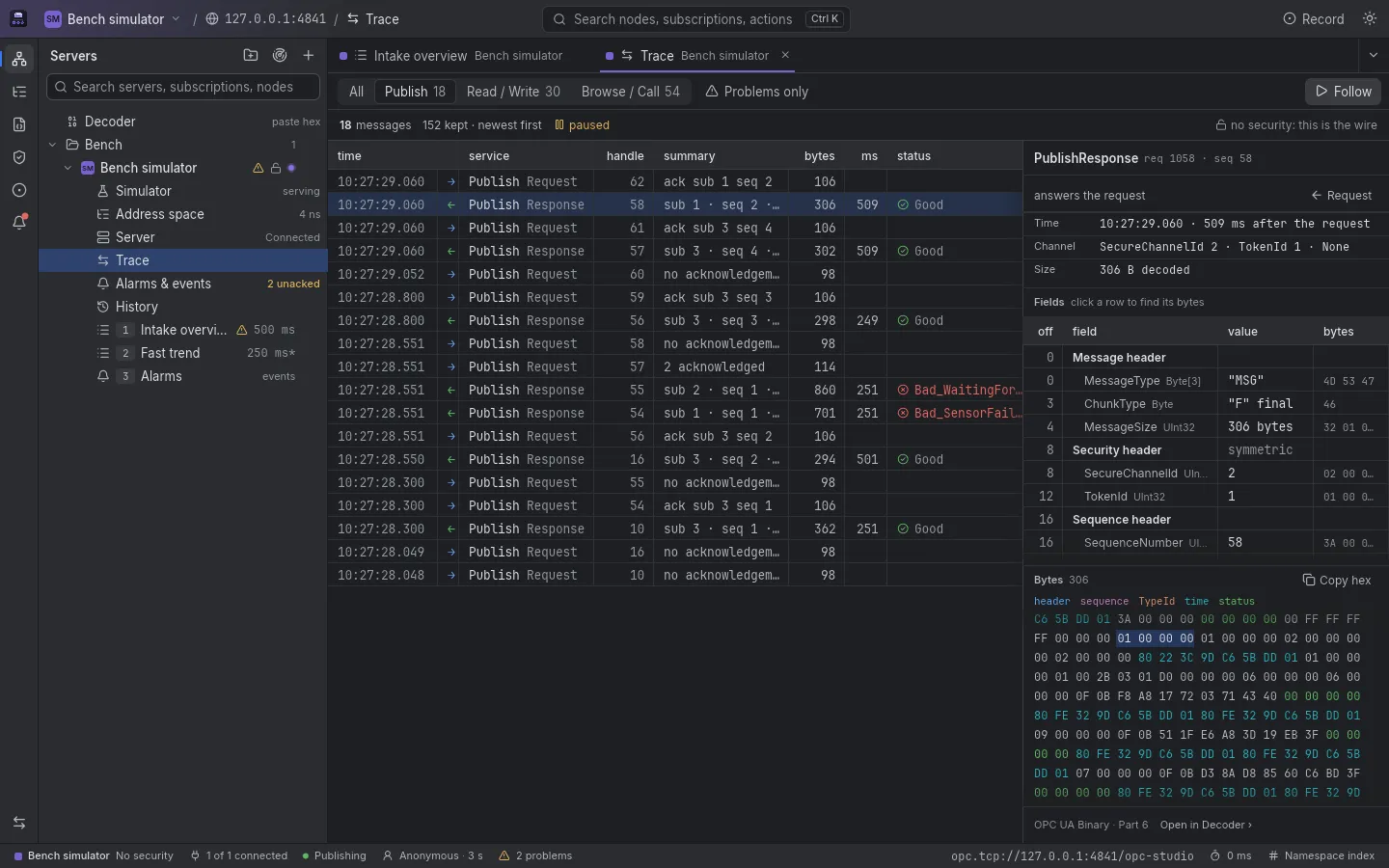Select the Trace tab
Image resolution: width=1389 pixels, height=868 pixels.
click(x=698, y=56)
